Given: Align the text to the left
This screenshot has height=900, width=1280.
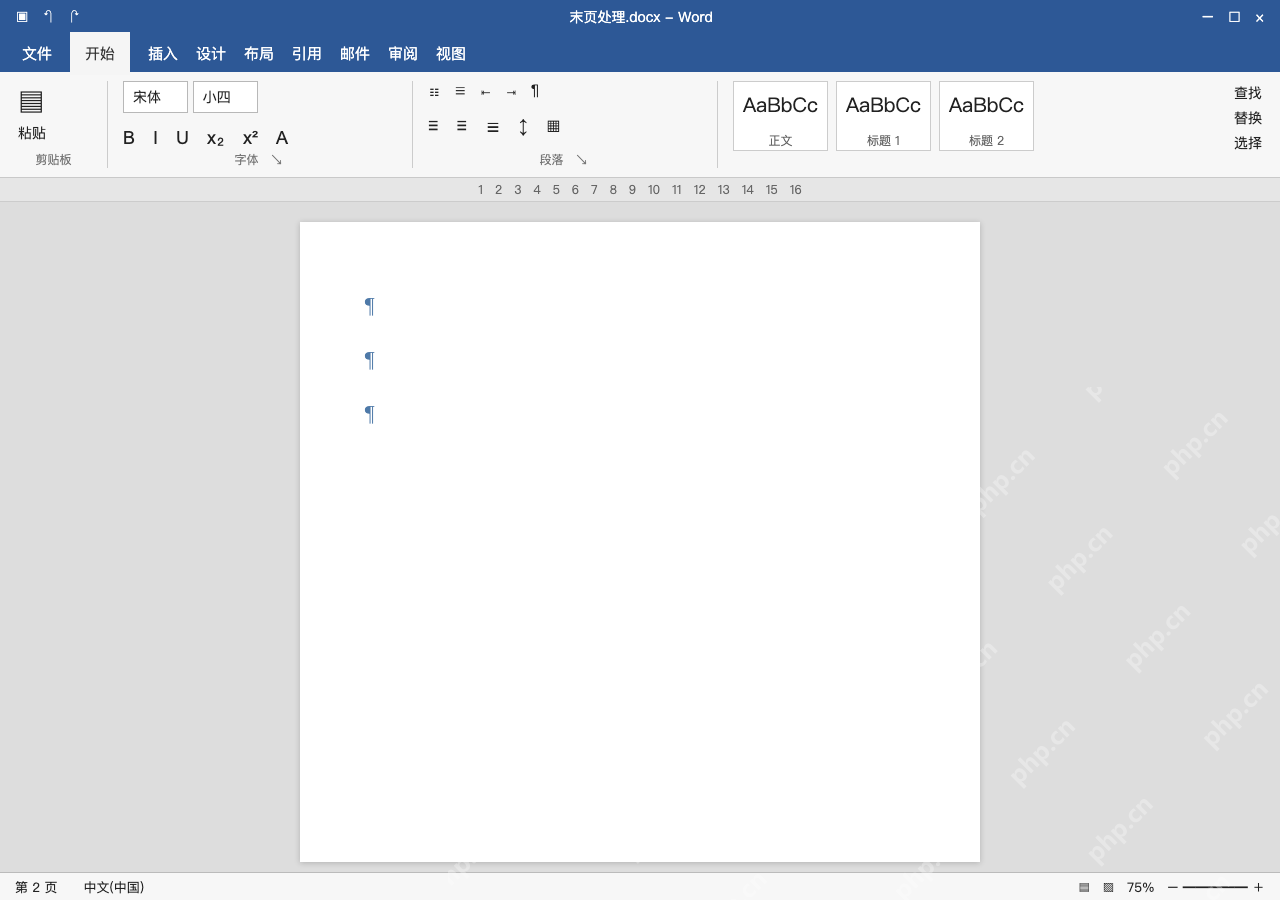Looking at the screenshot, I should click(433, 126).
